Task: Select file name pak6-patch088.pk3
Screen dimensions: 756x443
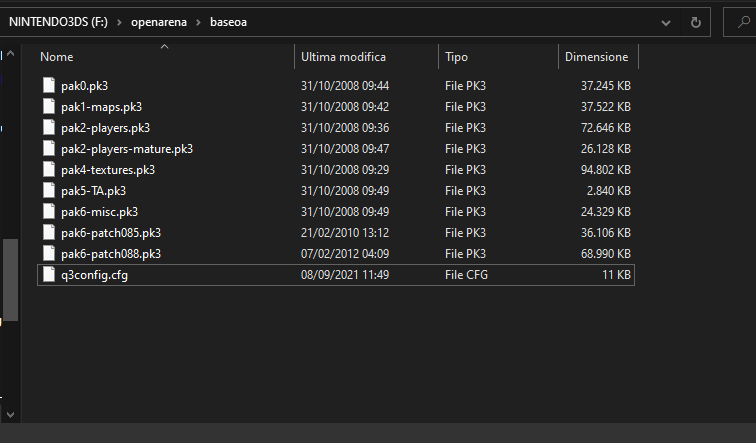Action: tap(111, 254)
